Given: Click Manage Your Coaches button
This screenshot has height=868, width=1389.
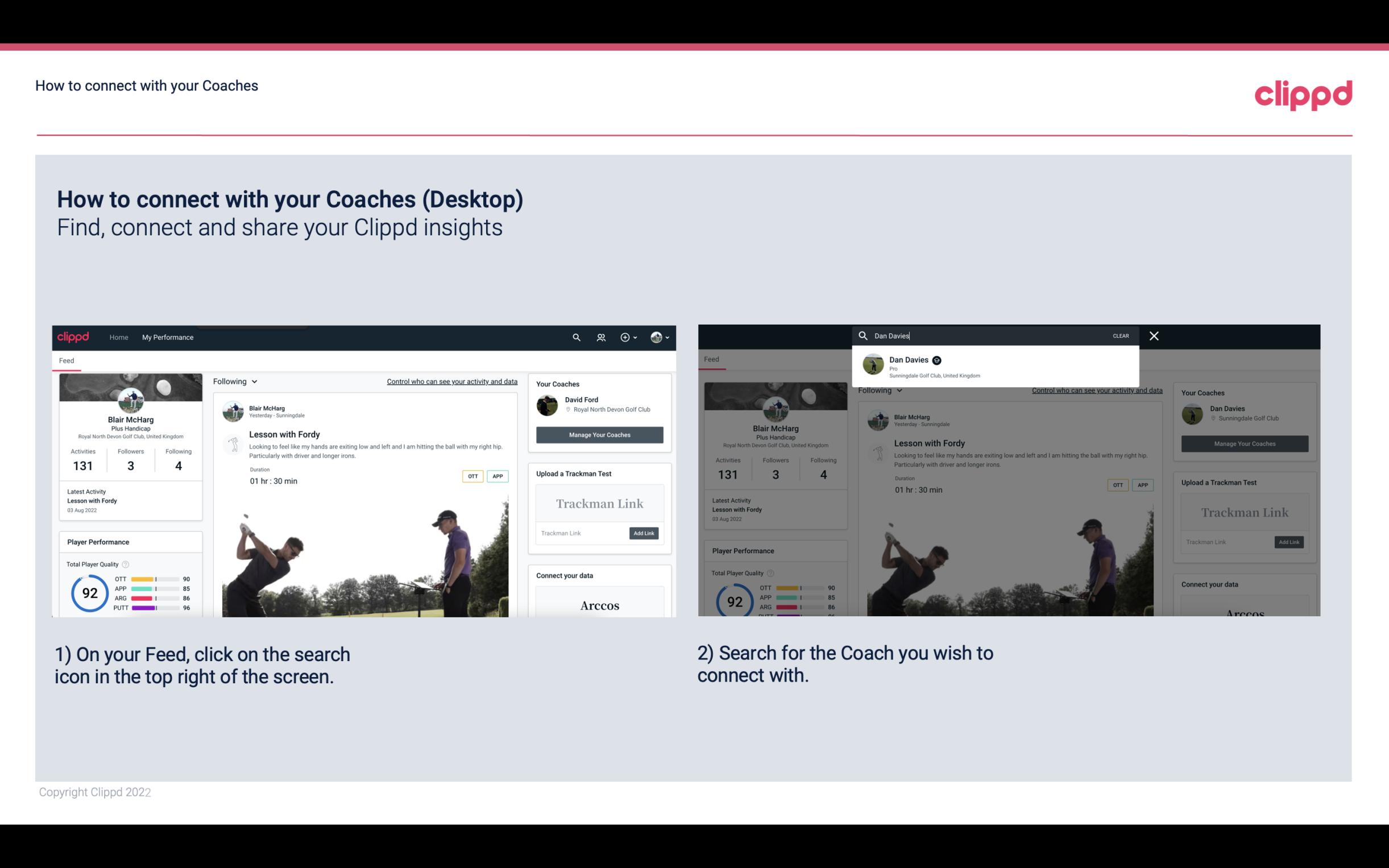Looking at the screenshot, I should point(599,434).
